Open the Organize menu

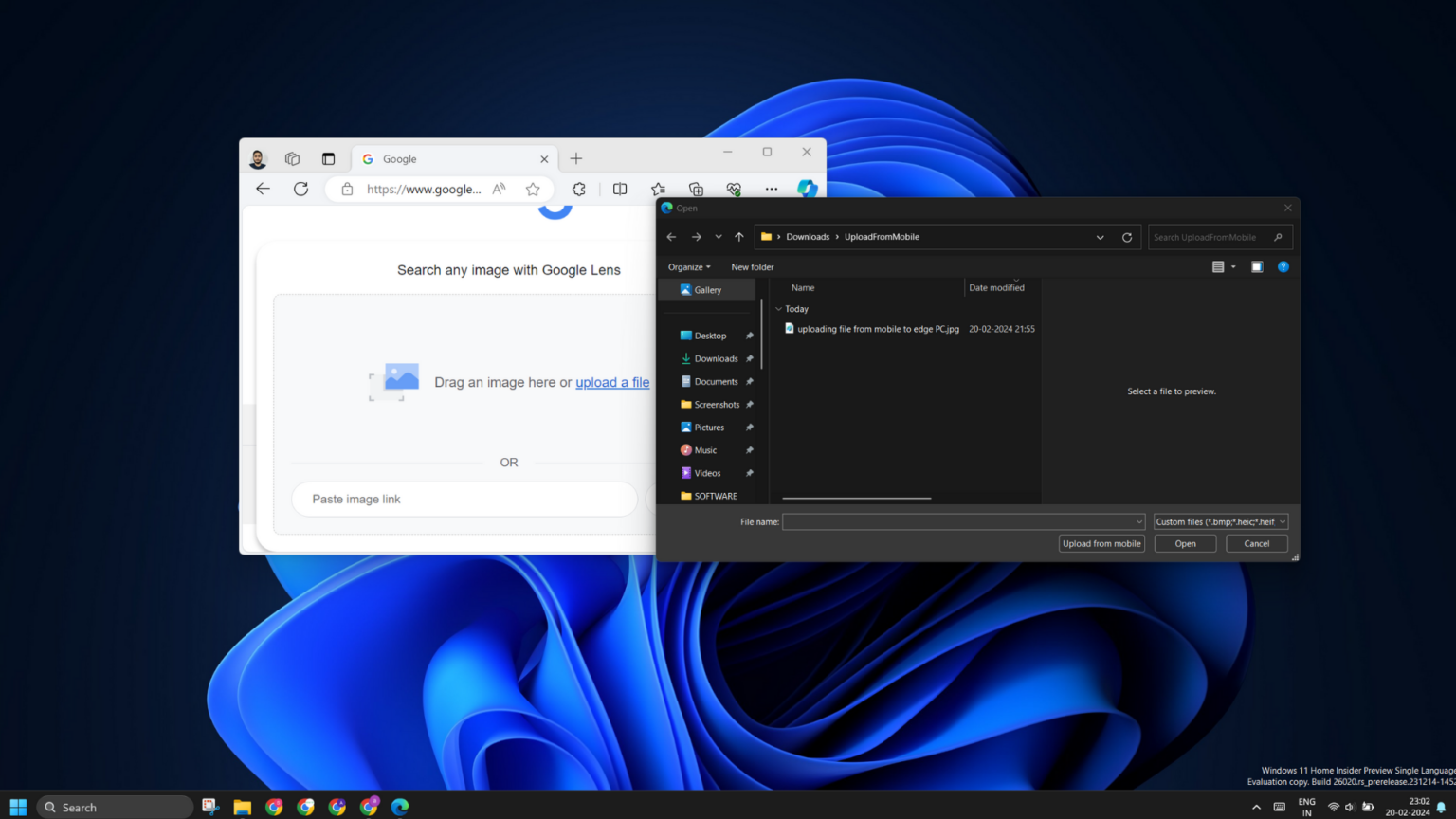click(689, 266)
